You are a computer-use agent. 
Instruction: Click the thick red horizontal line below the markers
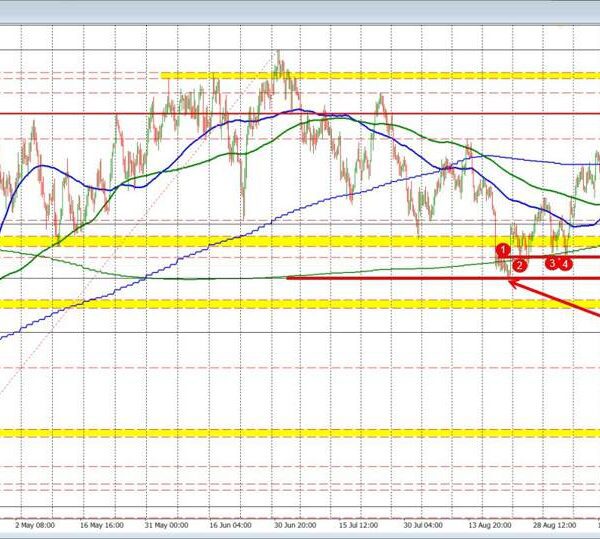point(400,278)
